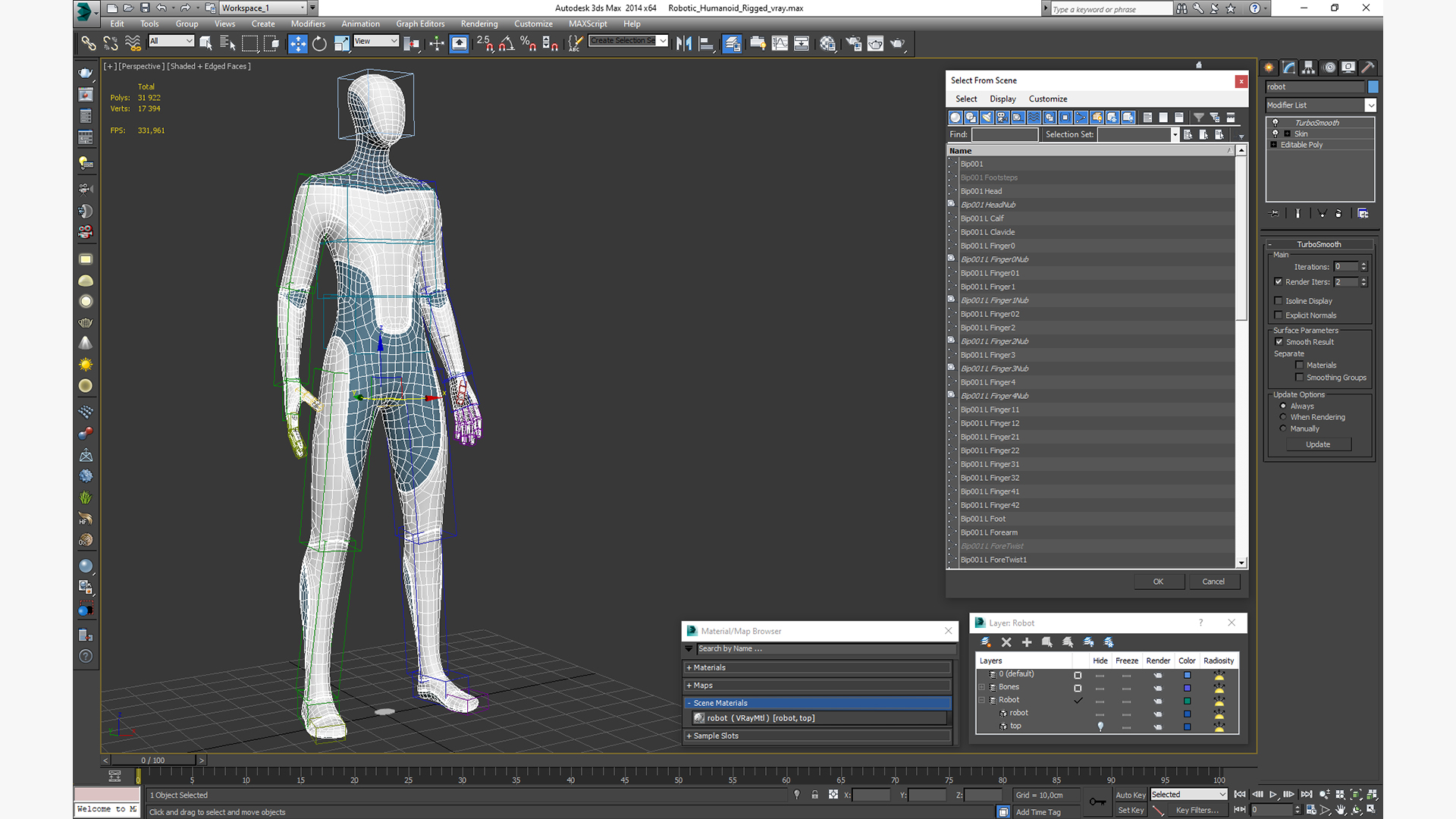Select the Manually update radio option

pos(1283,428)
